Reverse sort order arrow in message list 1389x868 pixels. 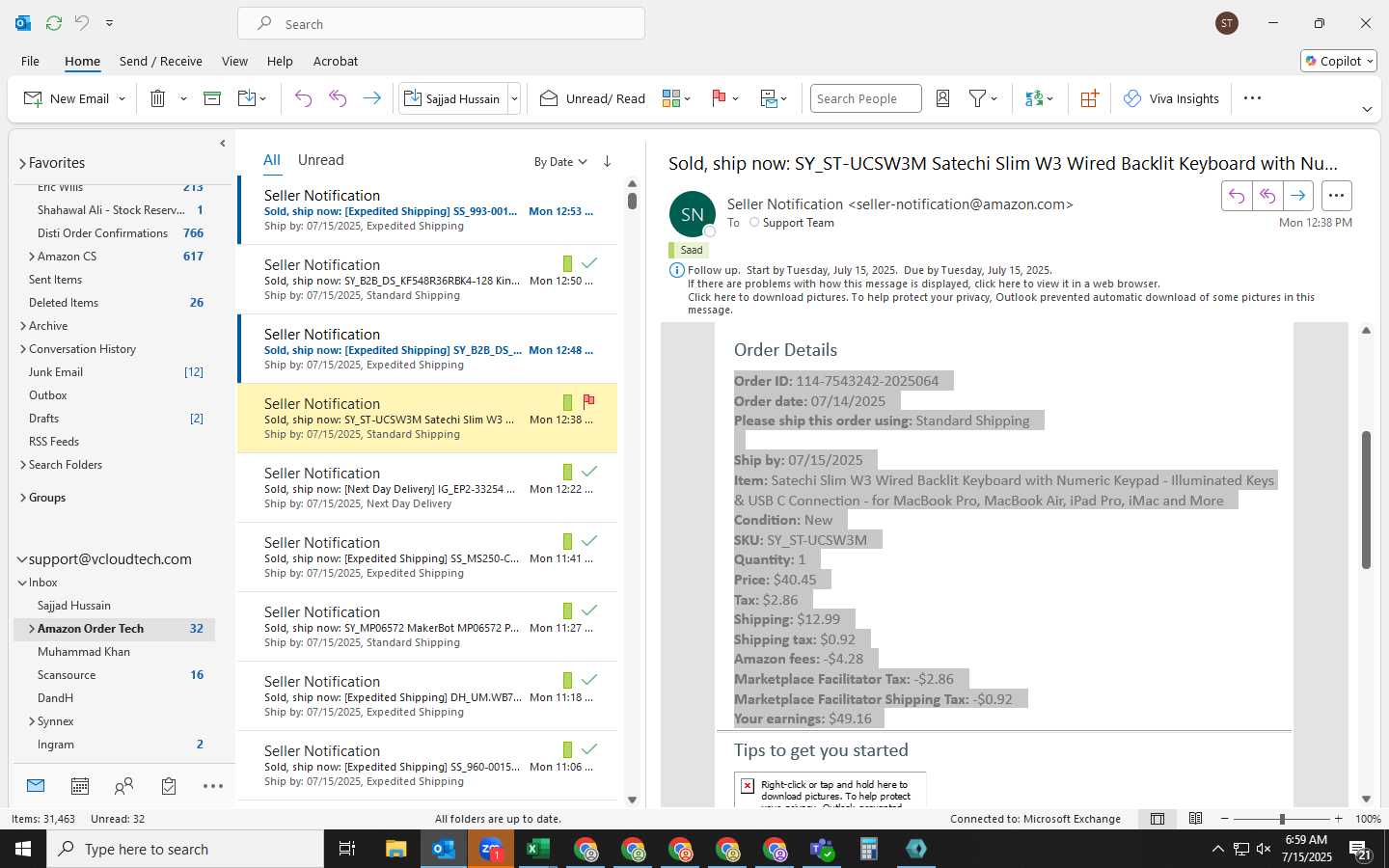607,161
